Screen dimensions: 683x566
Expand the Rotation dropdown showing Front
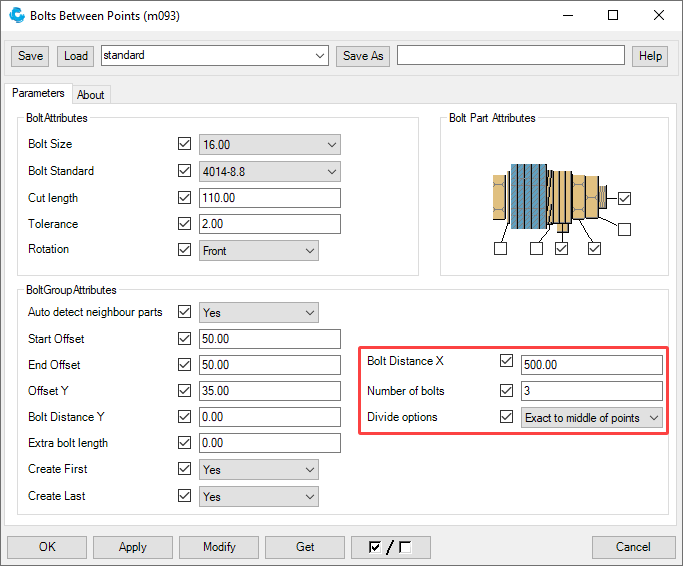[x=259, y=251]
